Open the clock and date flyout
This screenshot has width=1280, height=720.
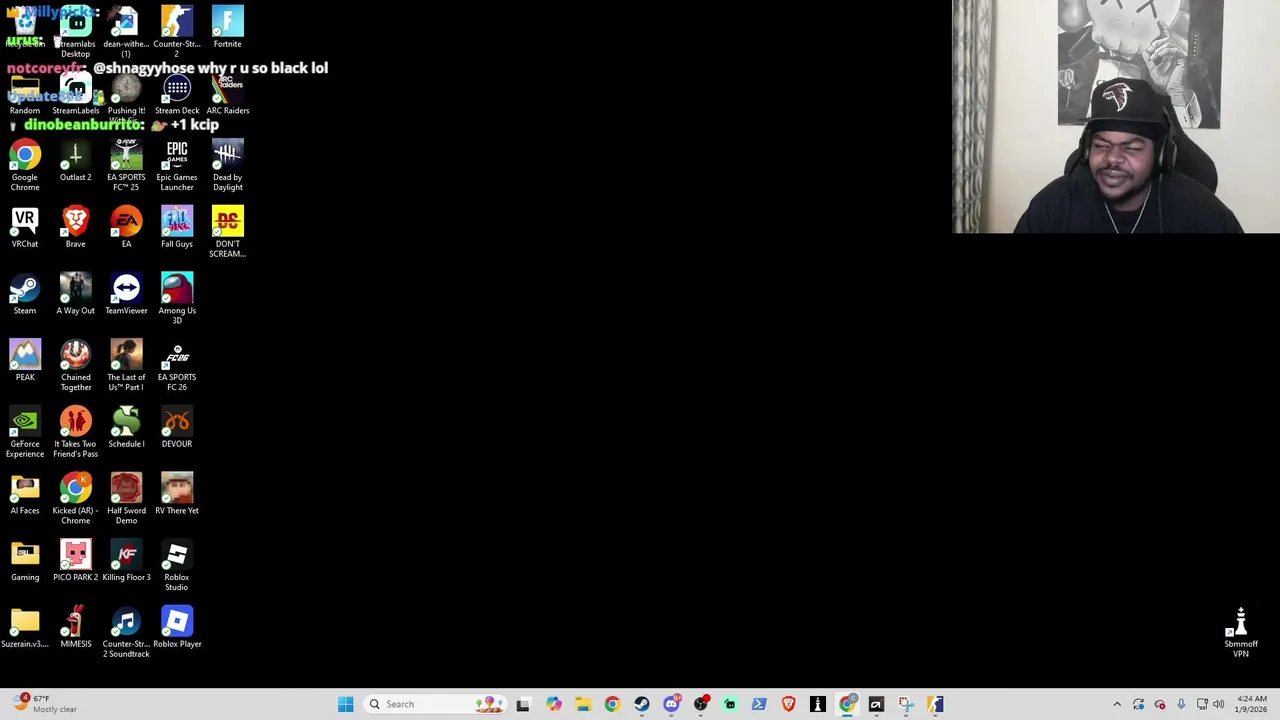tap(1252, 704)
